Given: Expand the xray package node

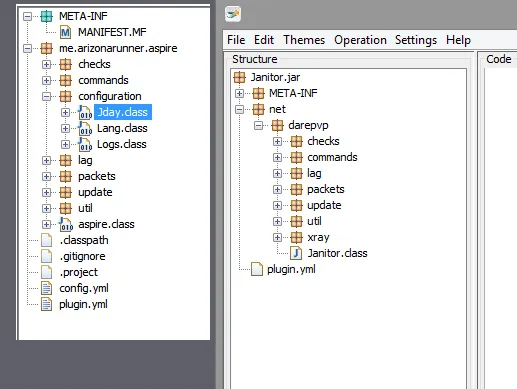Looking at the screenshot, I should point(277,238).
